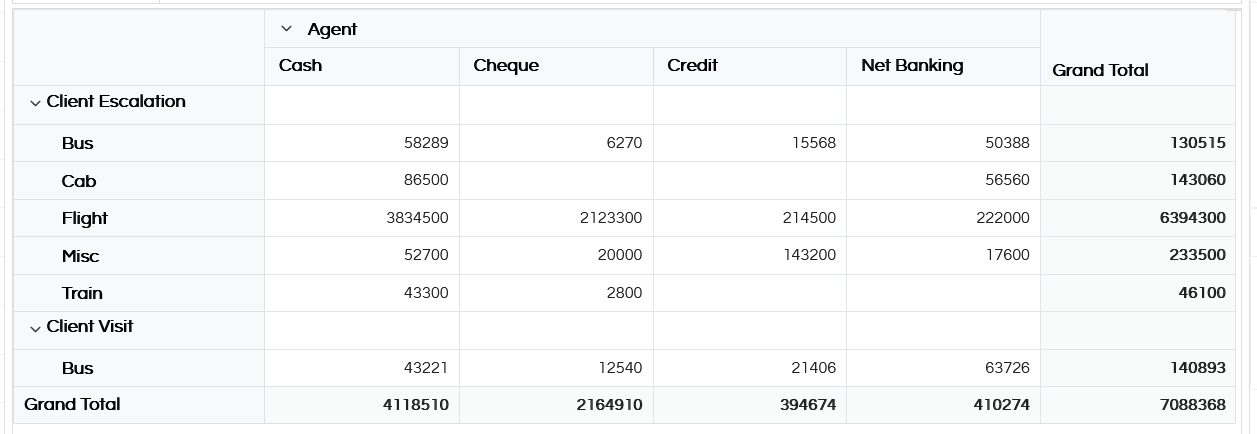This screenshot has width=1257, height=434.
Task: Click total value 46100
Action: coord(1202,293)
